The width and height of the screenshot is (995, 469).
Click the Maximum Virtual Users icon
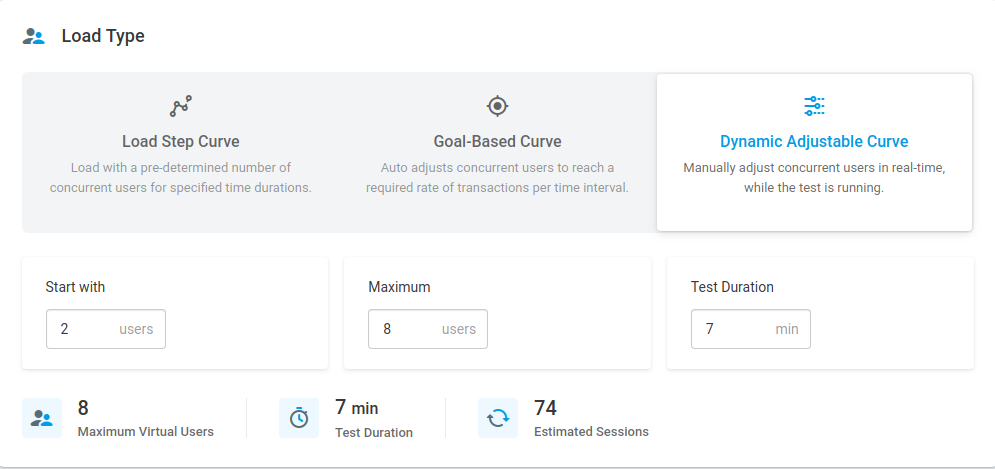click(42, 418)
